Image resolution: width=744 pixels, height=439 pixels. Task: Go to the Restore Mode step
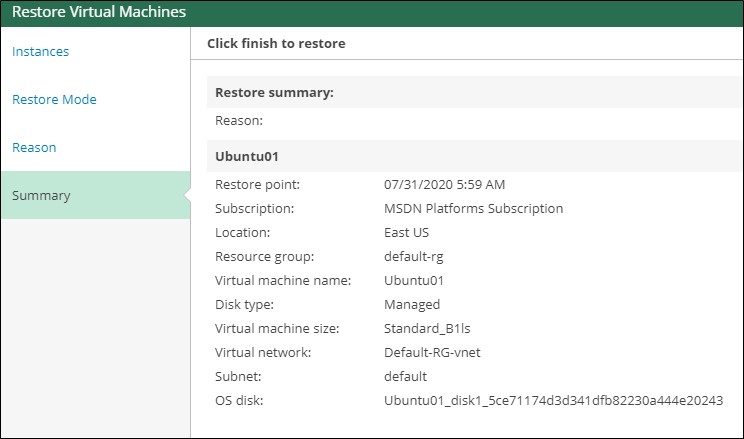(54, 99)
